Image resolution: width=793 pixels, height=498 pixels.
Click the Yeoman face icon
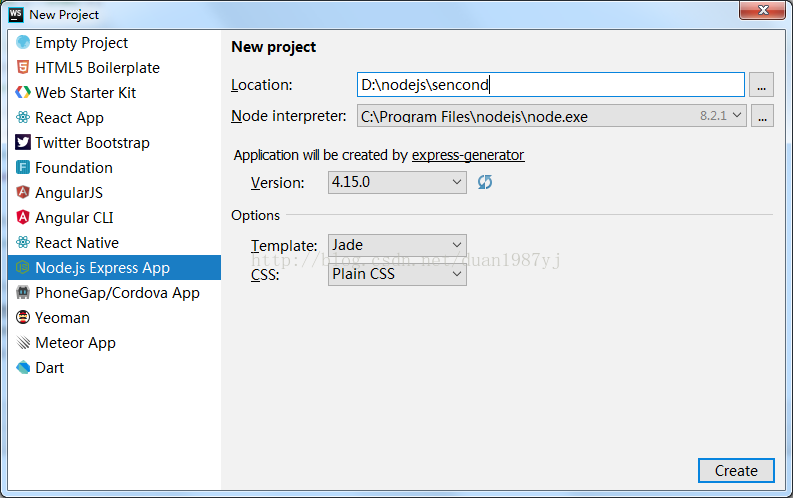23,318
